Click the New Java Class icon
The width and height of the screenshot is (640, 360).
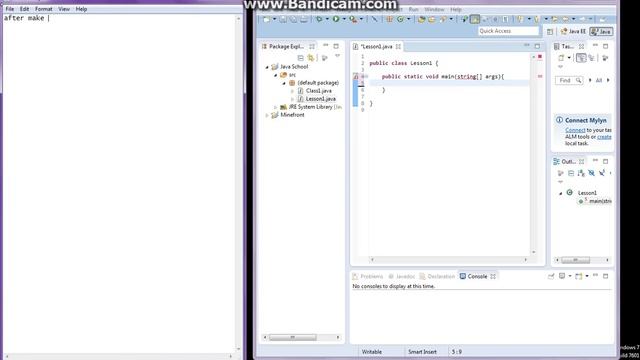400,19
